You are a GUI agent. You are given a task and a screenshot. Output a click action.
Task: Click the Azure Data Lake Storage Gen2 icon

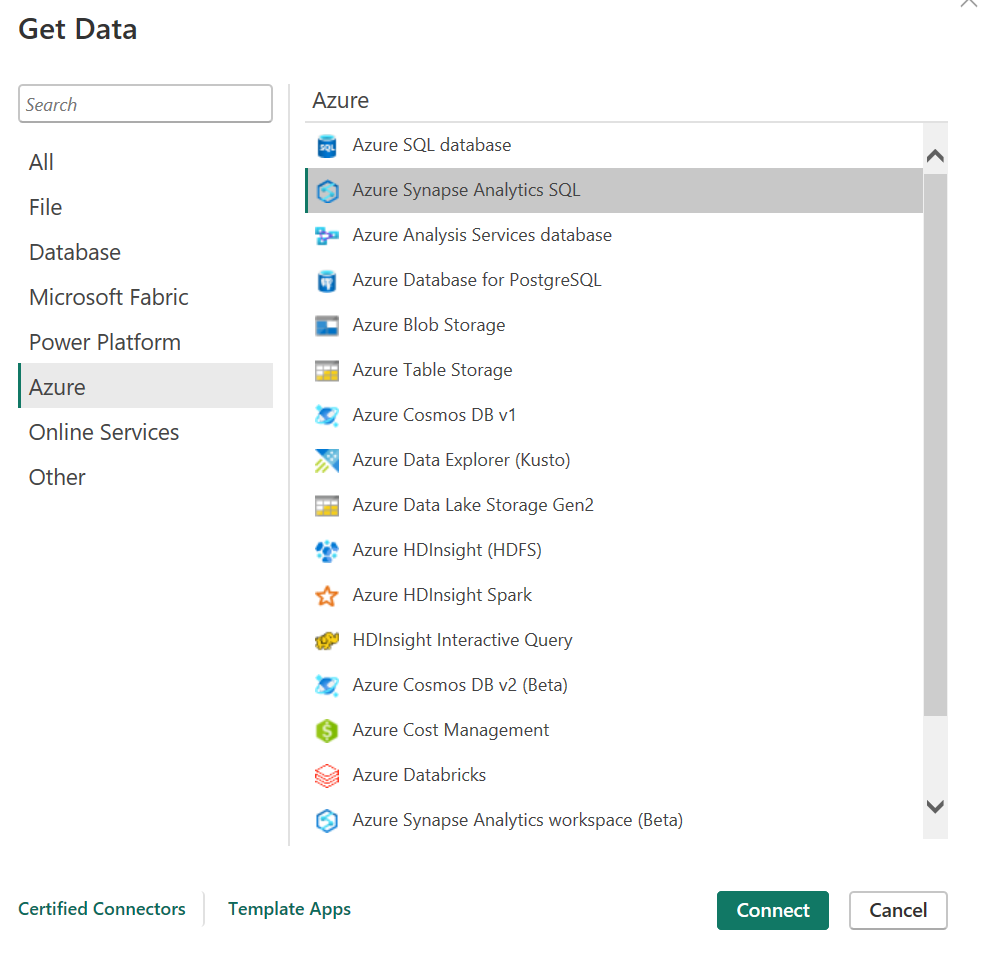pos(327,505)
